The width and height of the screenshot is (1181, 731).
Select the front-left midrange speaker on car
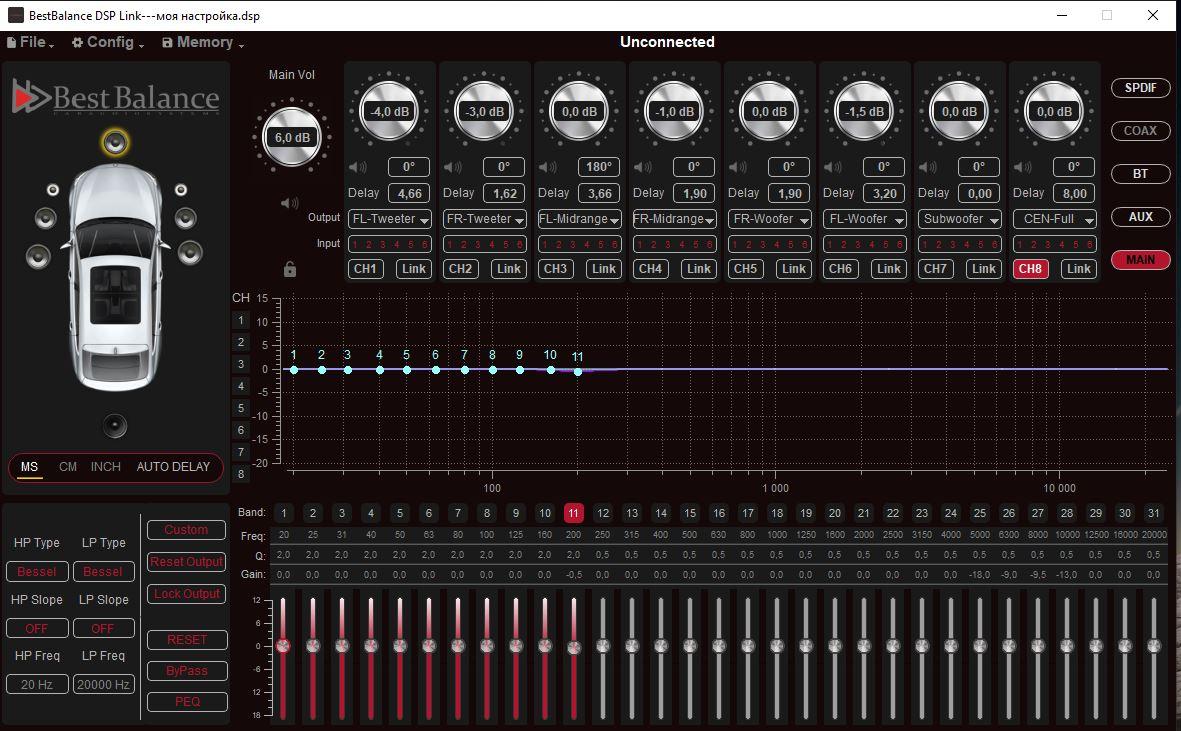click(46, 218)
